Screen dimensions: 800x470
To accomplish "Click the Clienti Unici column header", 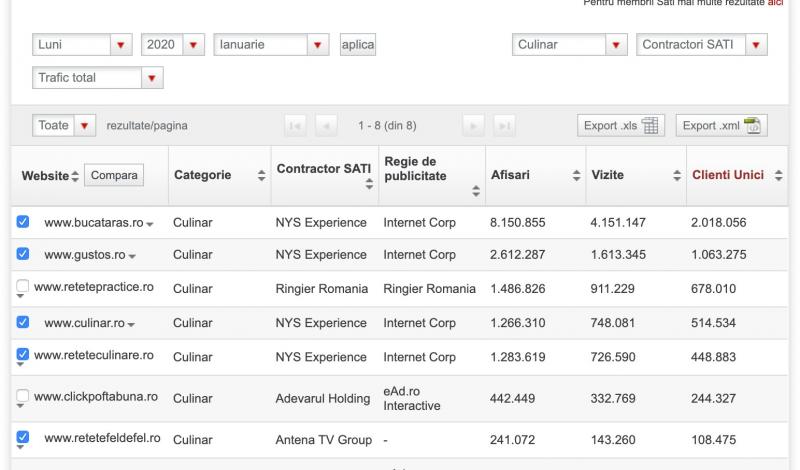I will 728,175.
